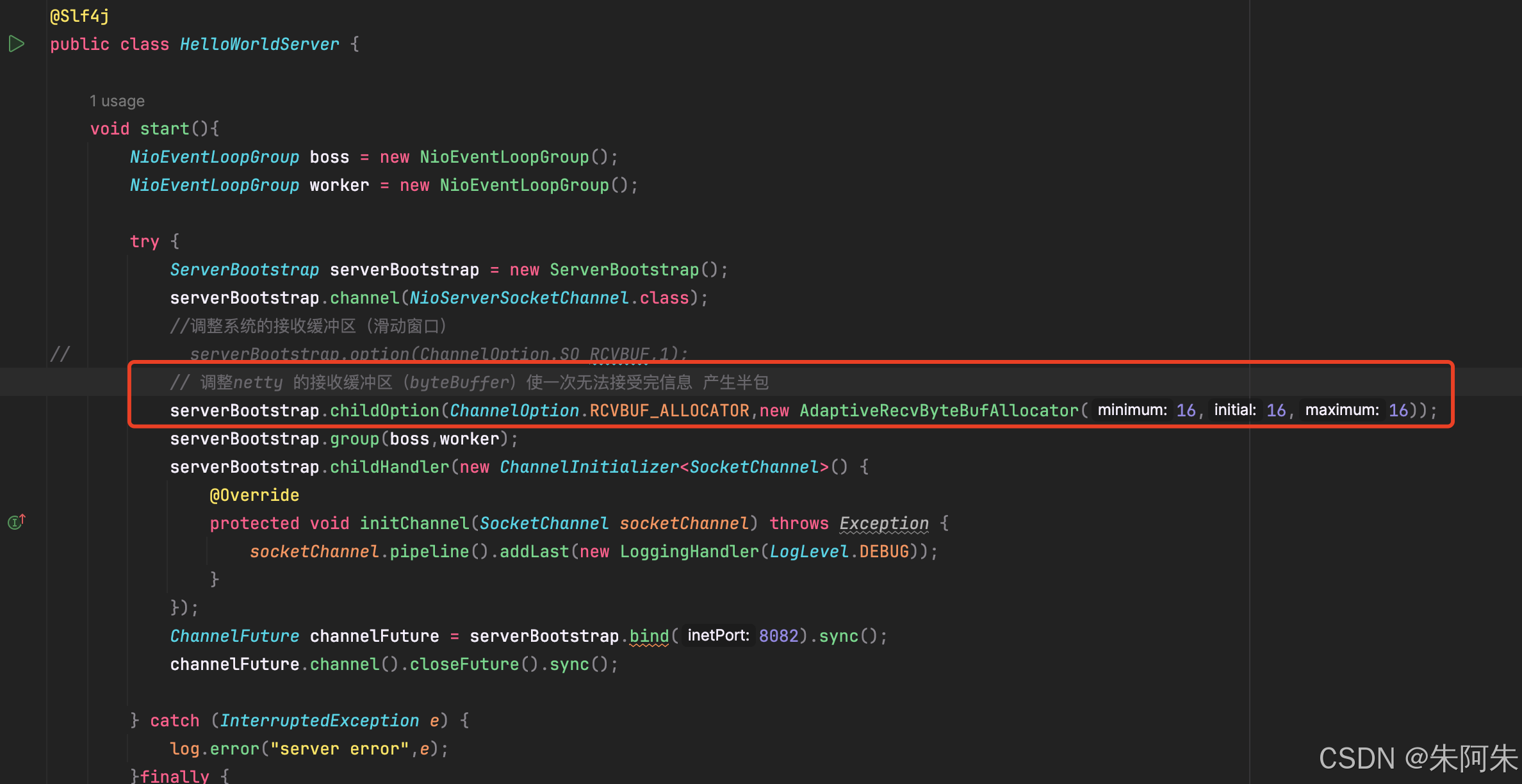Screen dimensions: 1522x784
Task: Click the childHandler method call
Action: [x=389, y=467]
